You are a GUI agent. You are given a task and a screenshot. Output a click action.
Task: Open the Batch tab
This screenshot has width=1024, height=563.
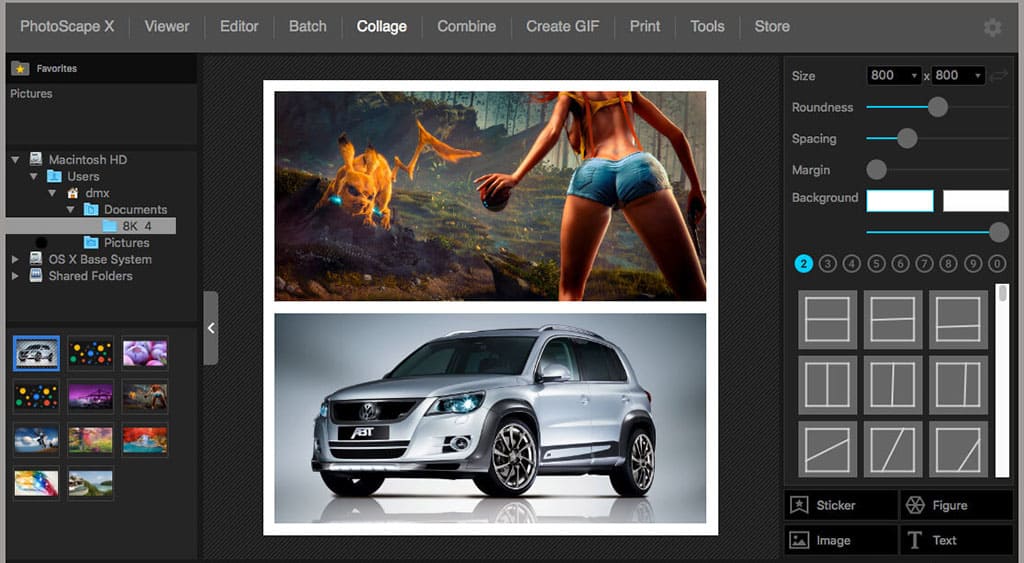tap(308, 27)
